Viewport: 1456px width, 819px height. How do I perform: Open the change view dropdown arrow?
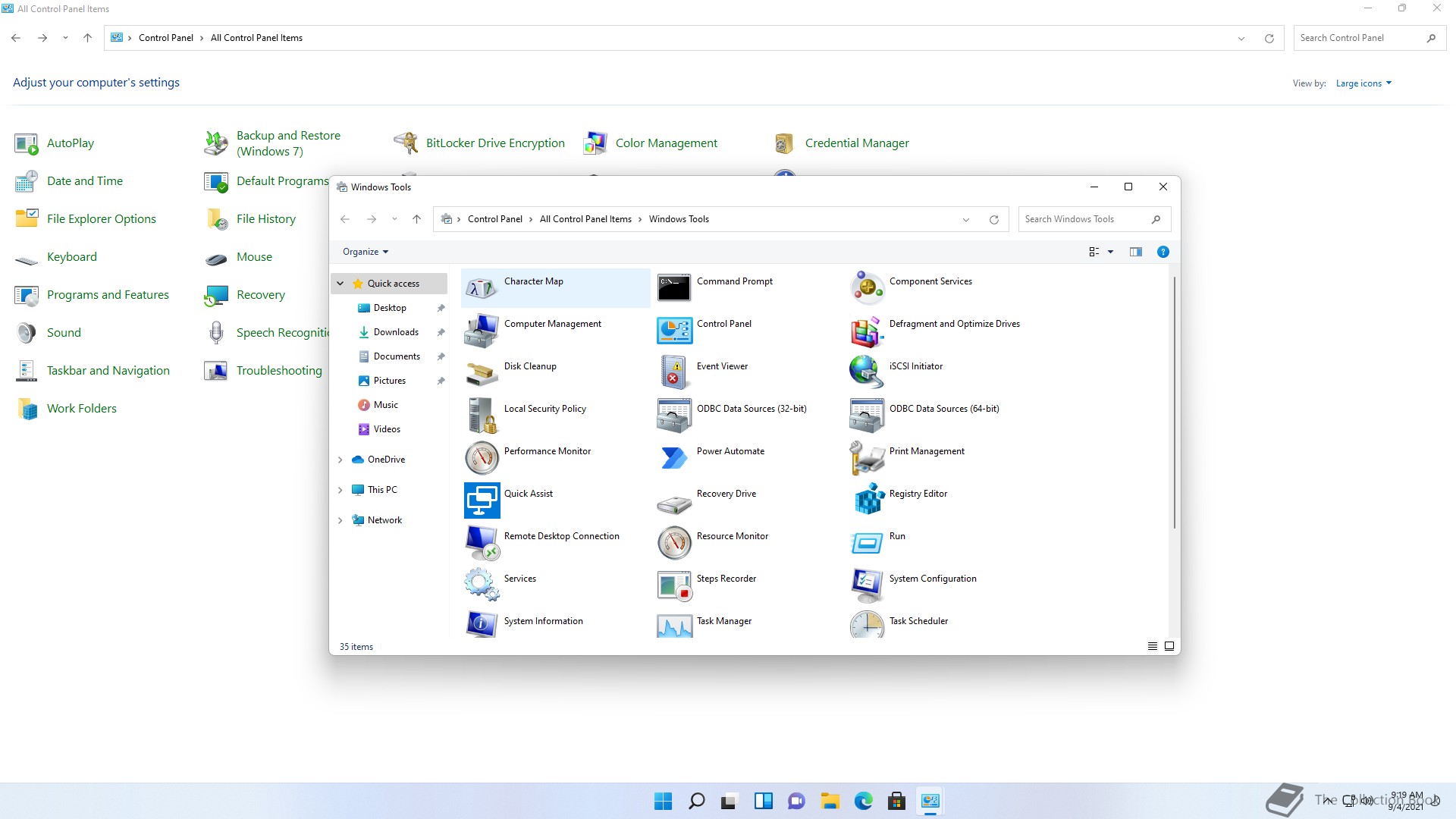pyautogui.click(x=1110, y=252)
